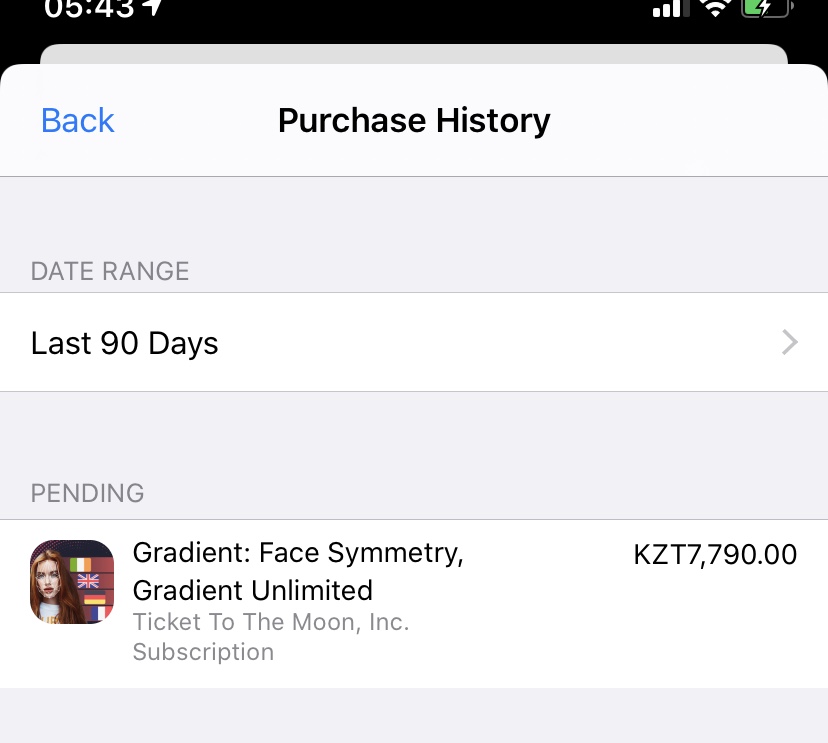Tap the dimmed card behind the sheet
Image resolution: width=828 pixels, height=743 pixels.
point(414,54)
